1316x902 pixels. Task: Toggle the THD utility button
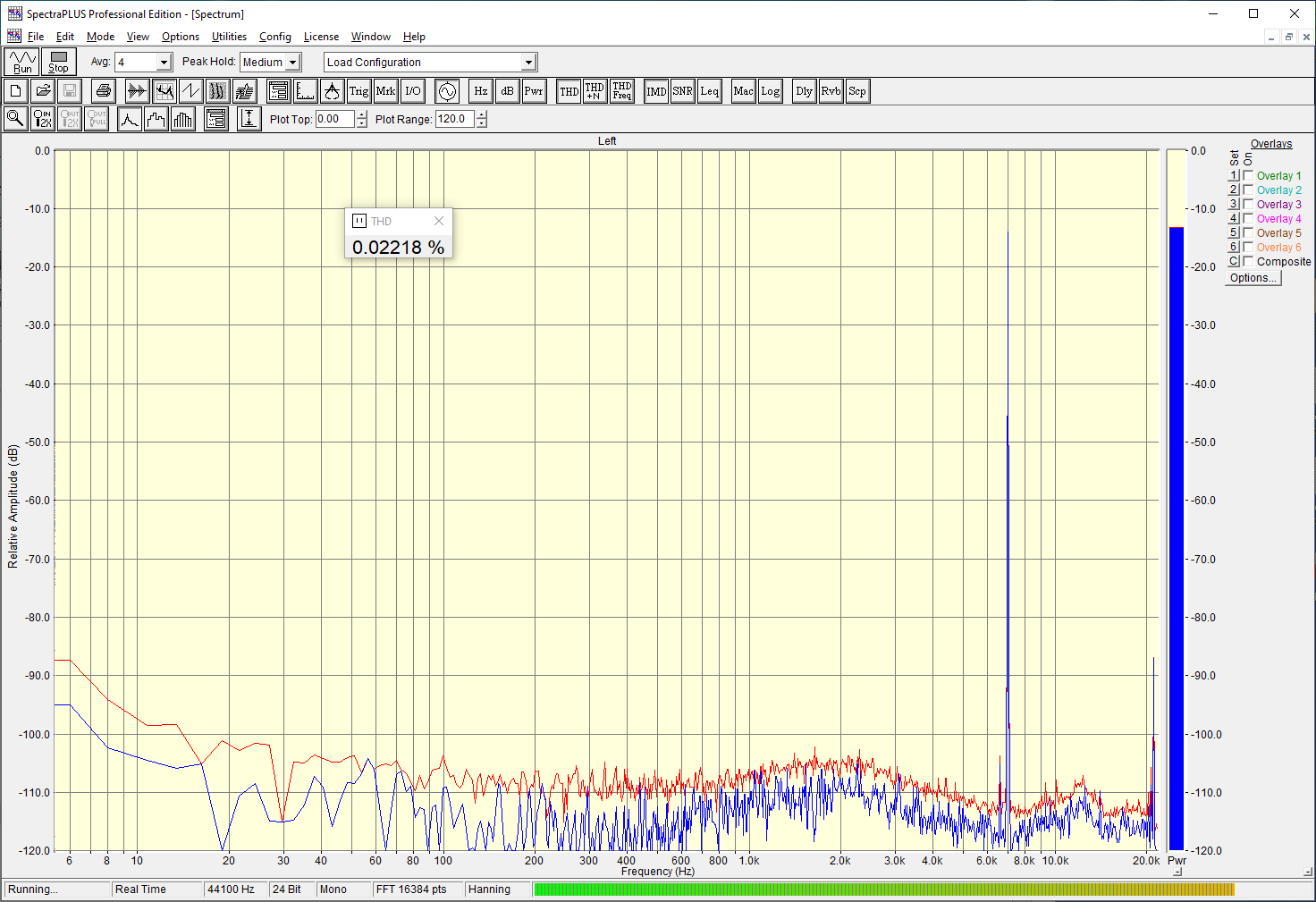(569, 91)
